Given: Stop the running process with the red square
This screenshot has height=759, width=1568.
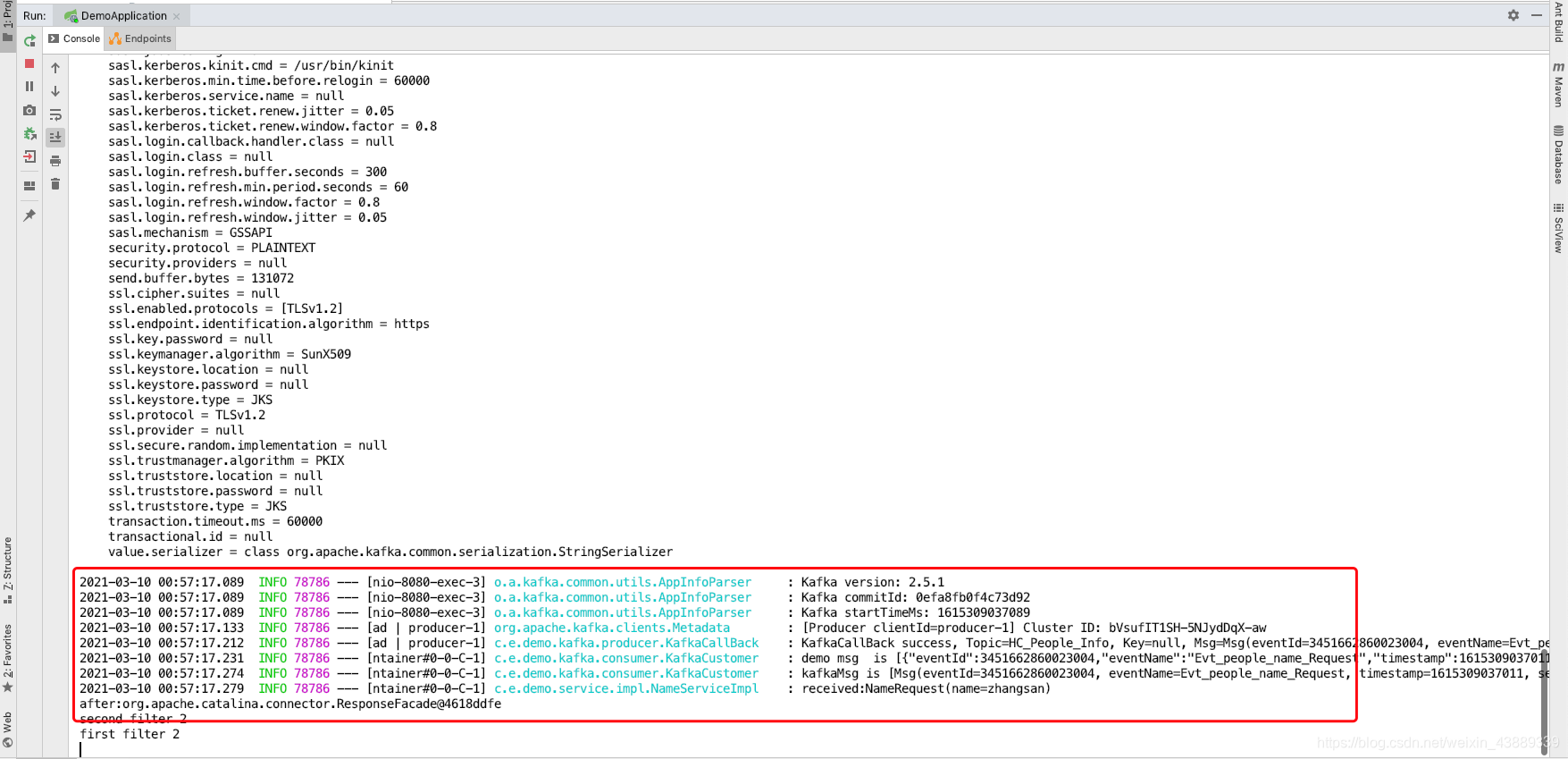Looking at the screenshot, I should pyautogui.click(x=29, y=64).
